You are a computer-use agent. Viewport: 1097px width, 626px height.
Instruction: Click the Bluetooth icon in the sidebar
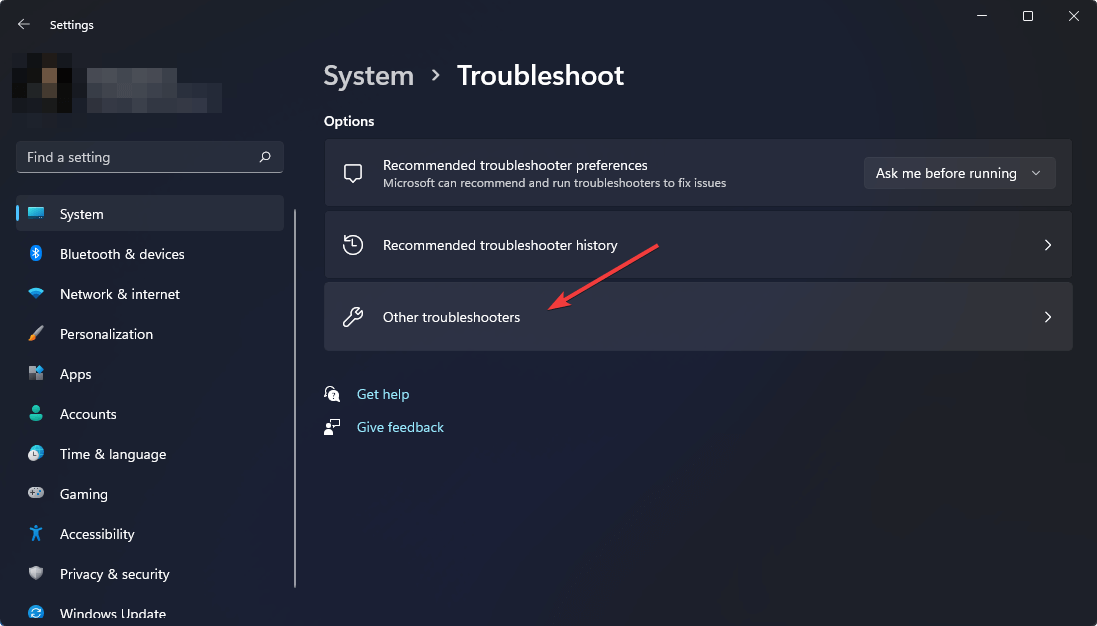35,254
